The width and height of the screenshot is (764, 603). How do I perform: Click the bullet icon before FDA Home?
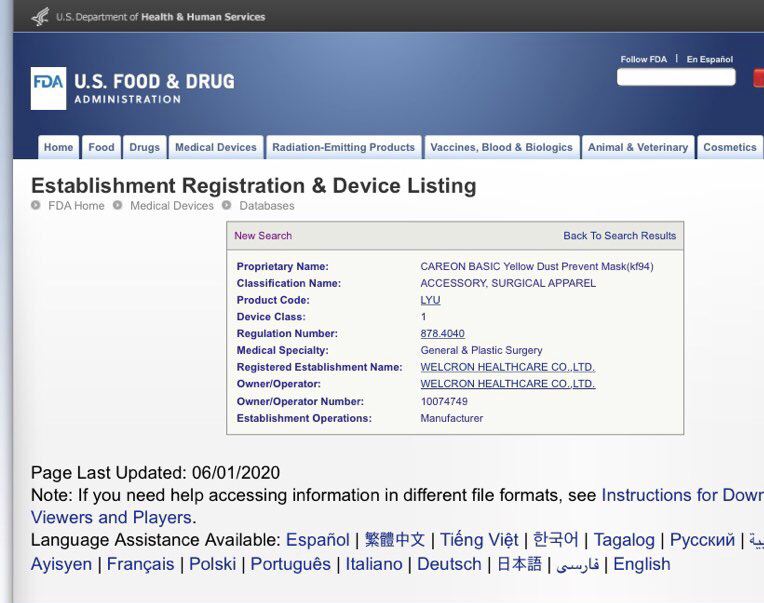point(36,205)
